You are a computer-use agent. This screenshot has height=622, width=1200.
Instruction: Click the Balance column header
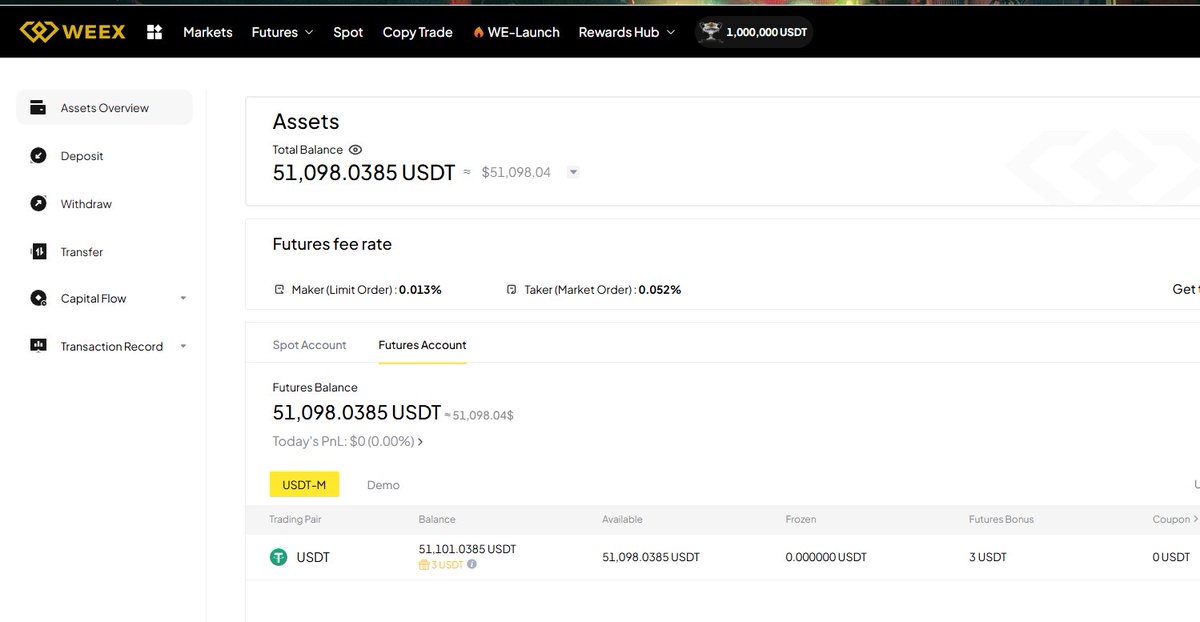click(x=437, y=520)
